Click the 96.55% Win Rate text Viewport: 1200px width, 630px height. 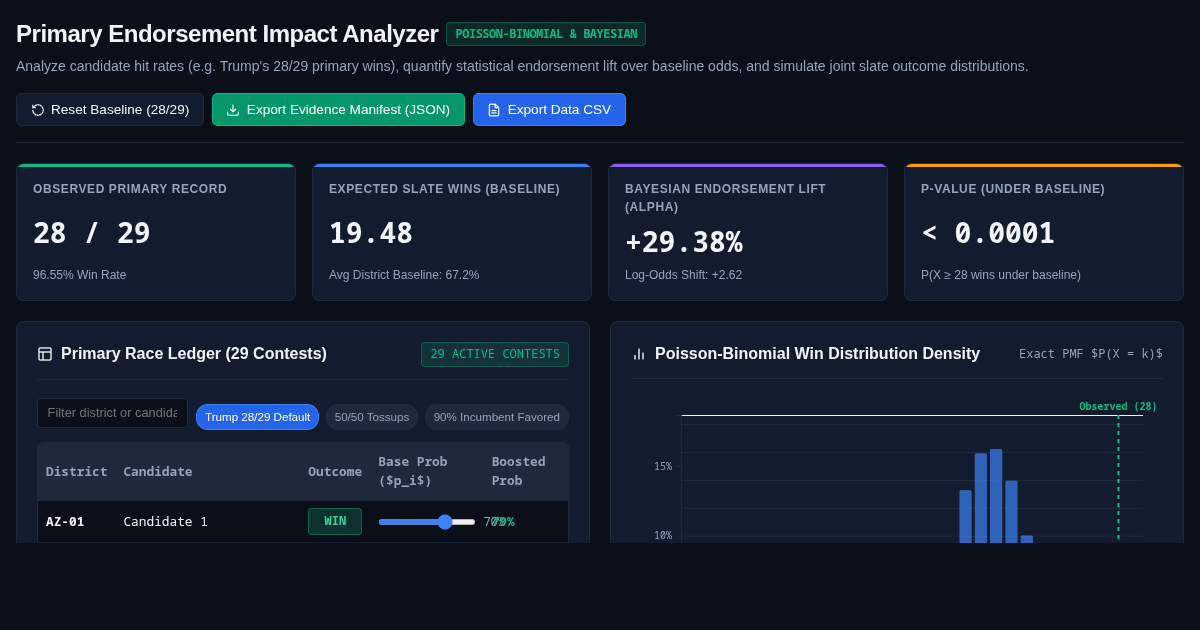[x=80, y=275]
